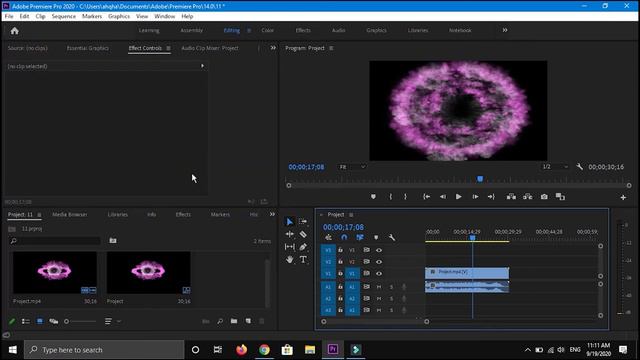Switch to Media Browser tab

click(69, 214)
